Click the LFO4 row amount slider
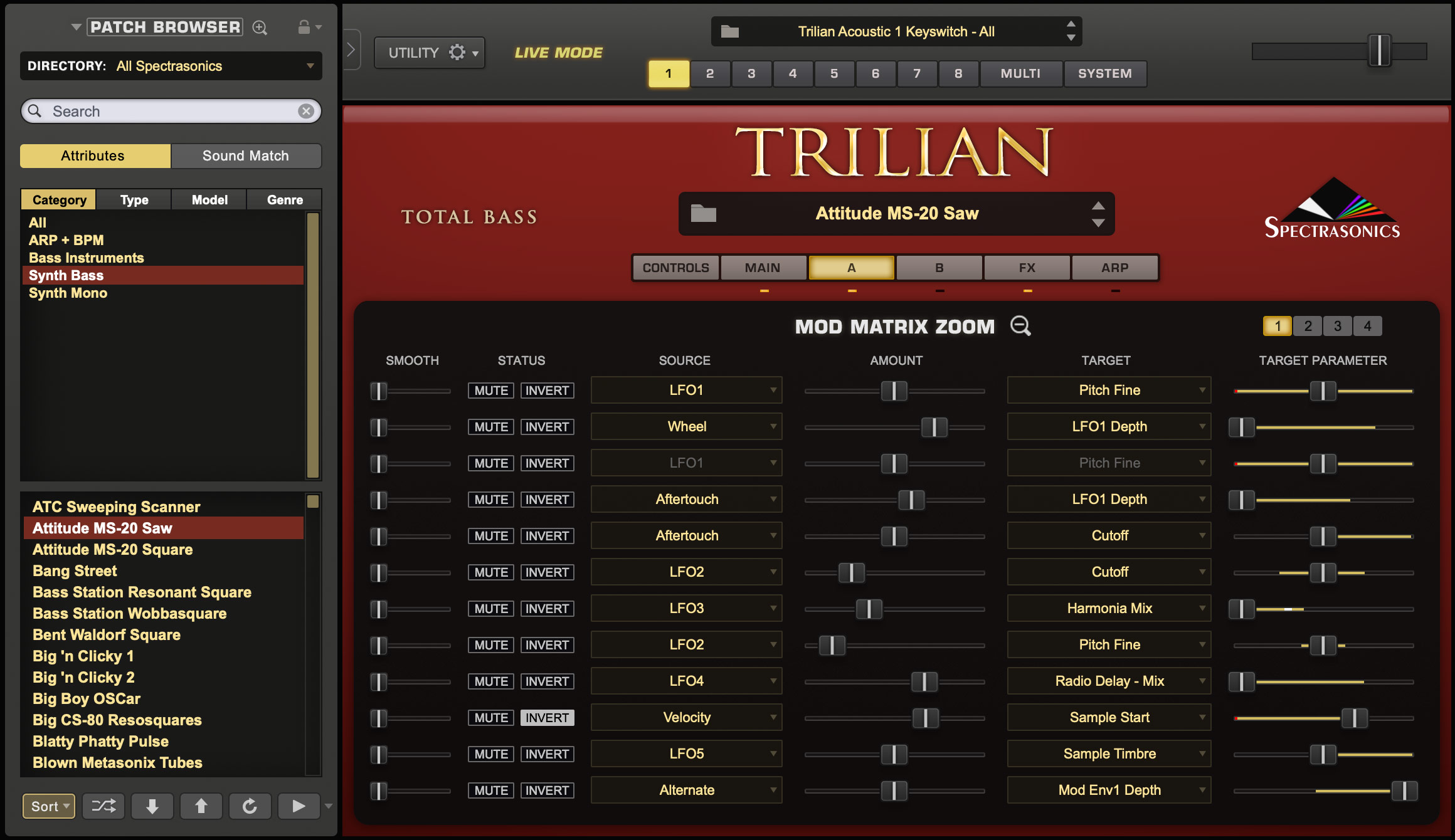1455x840 pixels. click(x=924, y=682)
